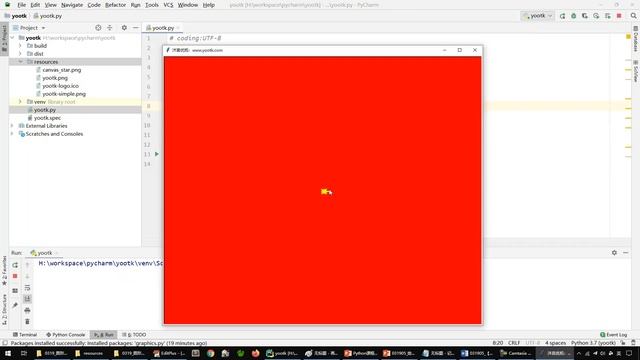Open Chrome from the taskbar

(211, 353)
